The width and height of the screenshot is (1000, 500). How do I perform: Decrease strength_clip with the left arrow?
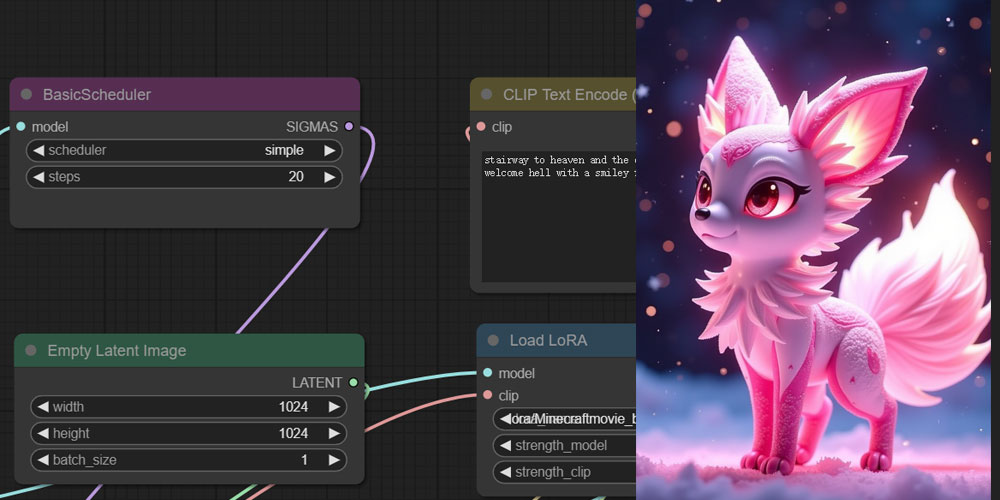click(x=505, y=472)
